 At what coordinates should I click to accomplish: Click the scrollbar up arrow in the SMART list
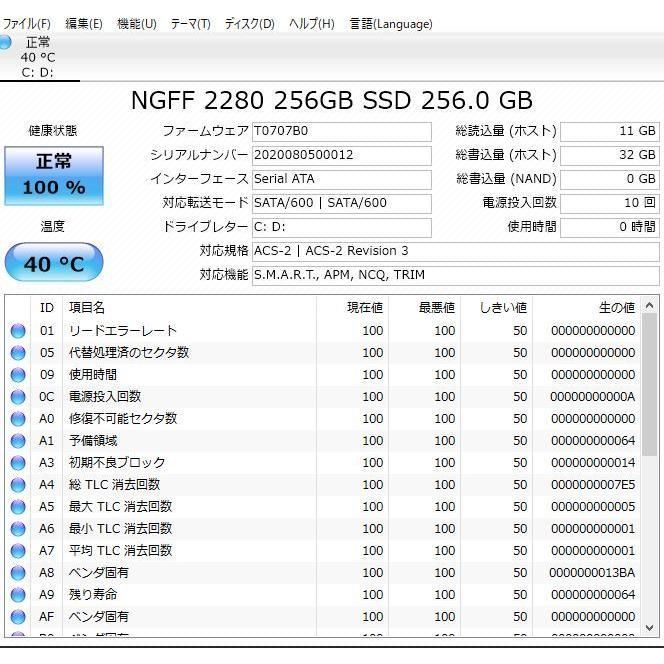point(650,305)
